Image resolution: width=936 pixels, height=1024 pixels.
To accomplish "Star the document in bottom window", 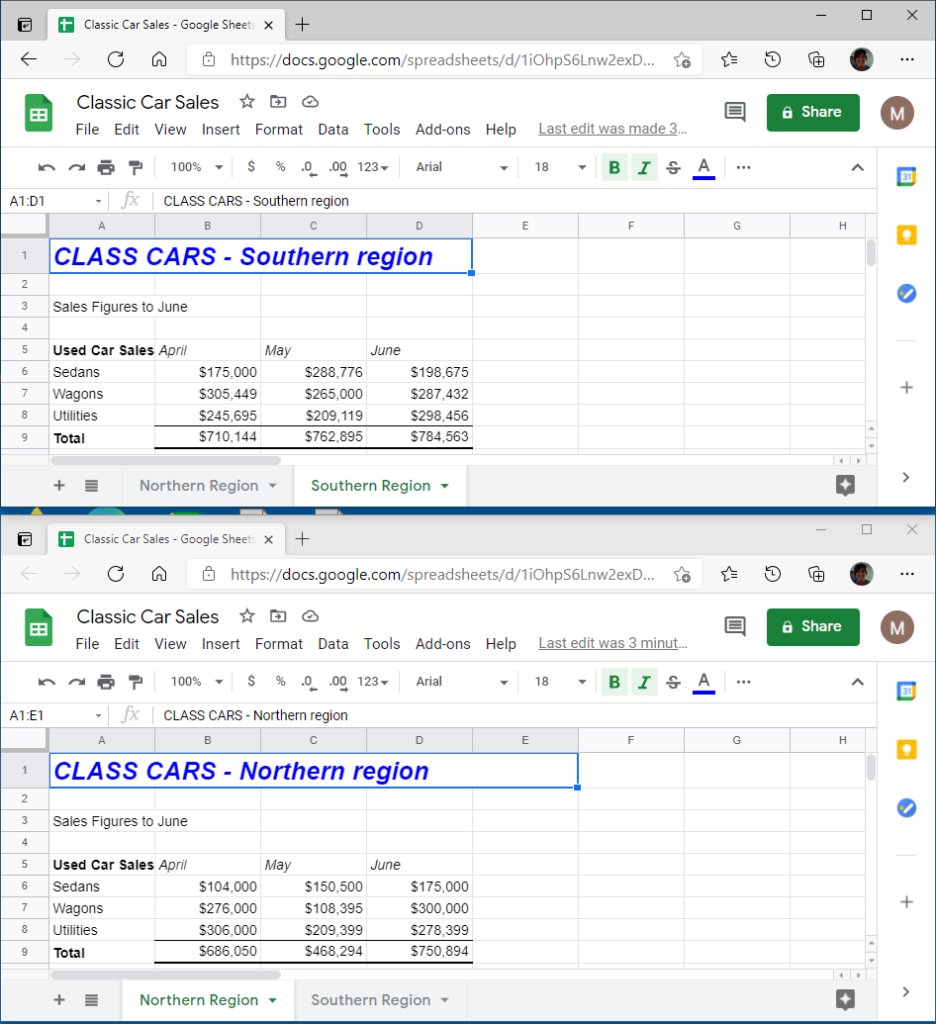I will 247,616.
